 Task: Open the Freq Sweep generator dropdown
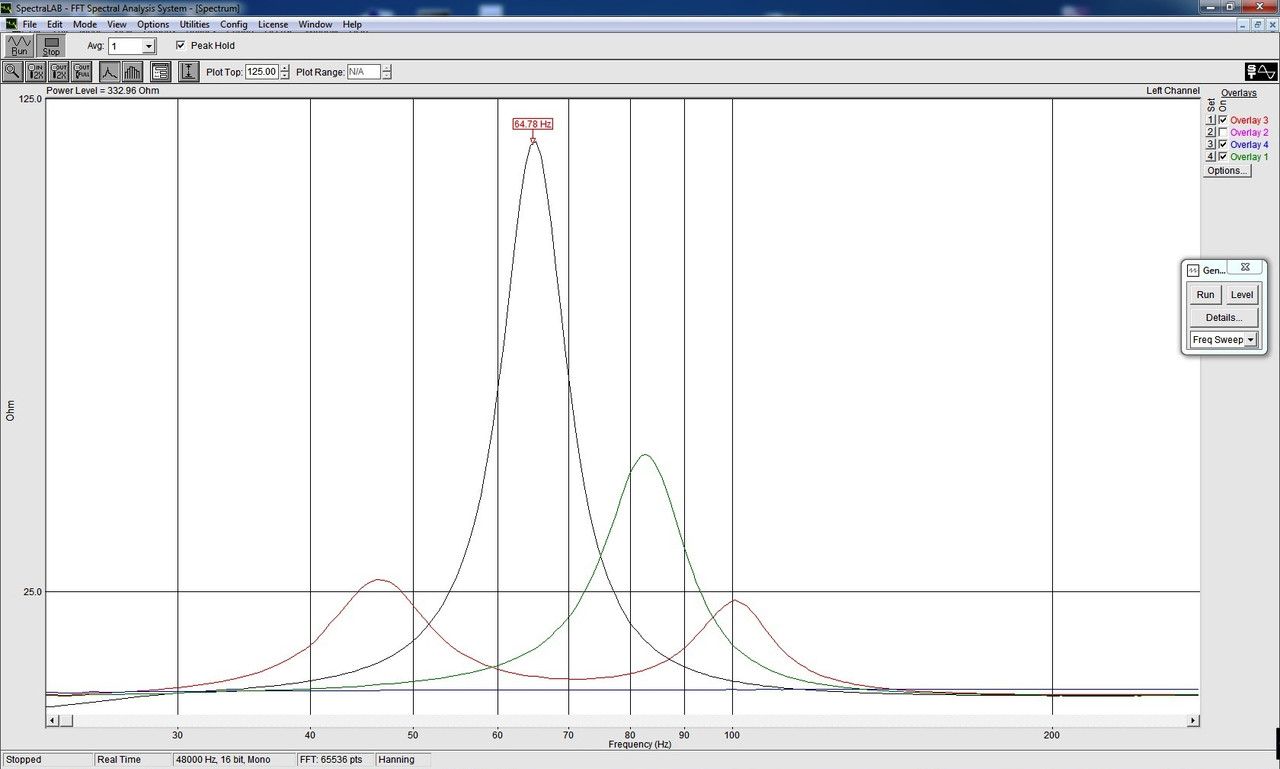click(1250, 340)
